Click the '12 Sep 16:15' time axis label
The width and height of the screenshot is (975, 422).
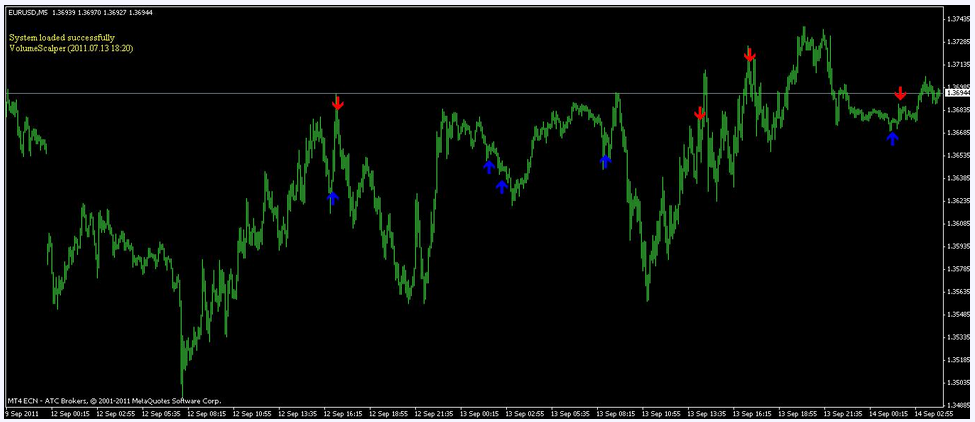click(343, 413)
